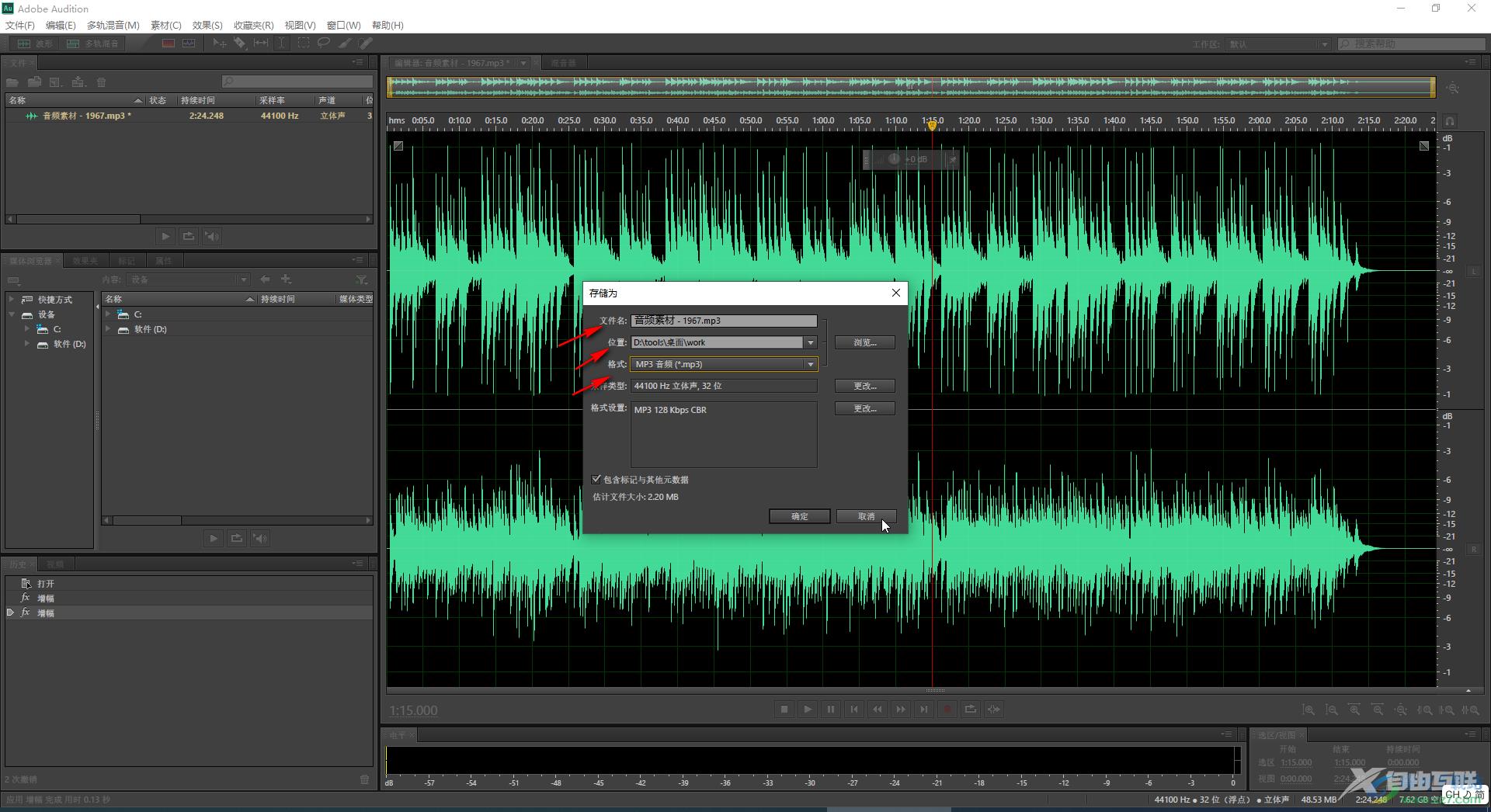
Task: Click Import File icon in Files panel
Action: (x=34, y=82)
